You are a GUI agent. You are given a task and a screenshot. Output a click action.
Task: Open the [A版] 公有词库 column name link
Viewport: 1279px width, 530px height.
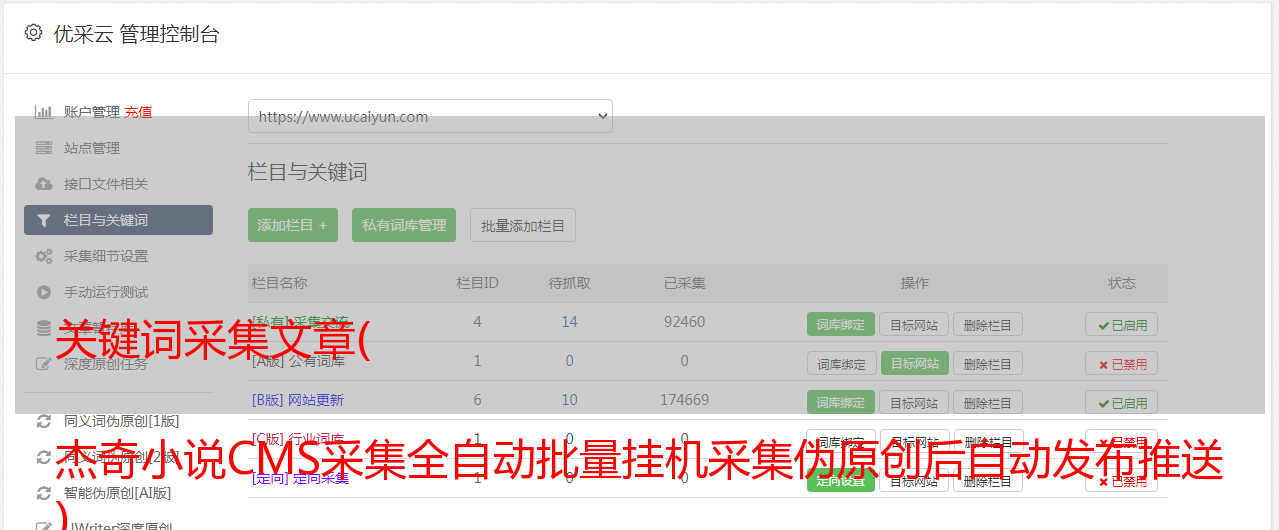(298, 361)
